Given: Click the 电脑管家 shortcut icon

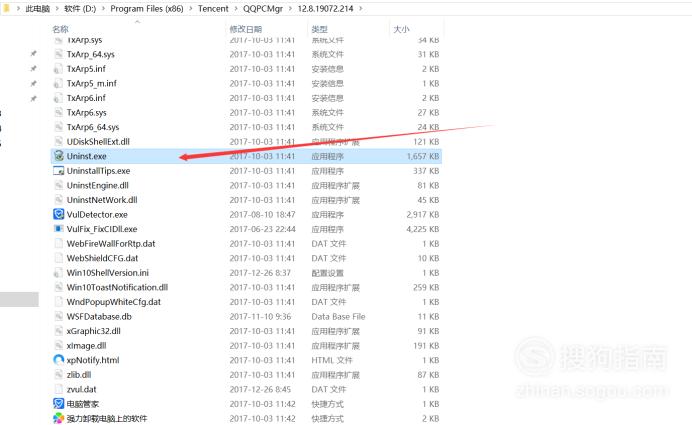Looking at the screenshot, I should point(58,404).
